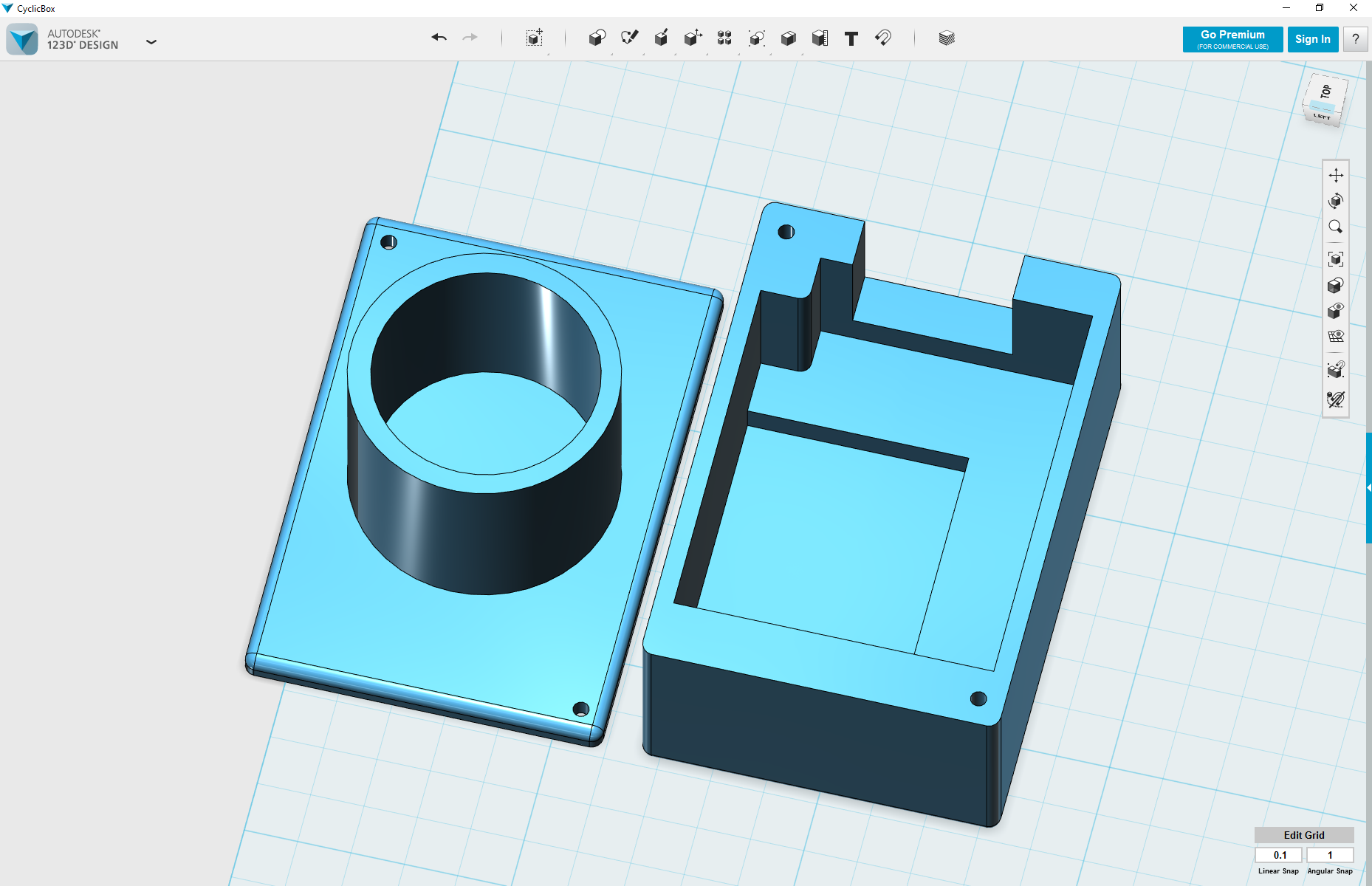
Task: Select the Orbit navigation tool
Action: (1336, 201)
